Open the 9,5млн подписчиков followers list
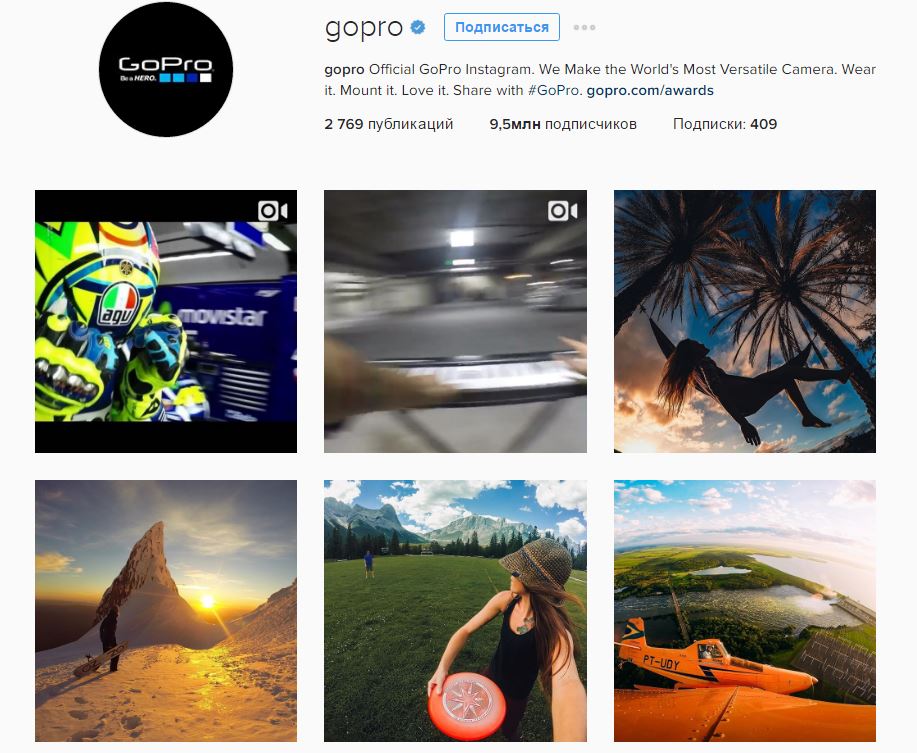 pos(563,124)
